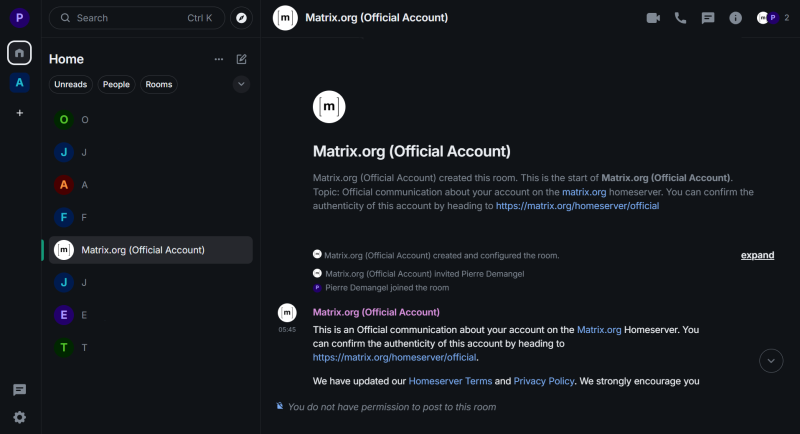The width and height of the screenshot is (800, 434).
Task: Select the Home space icon
Action: (19, 53)
